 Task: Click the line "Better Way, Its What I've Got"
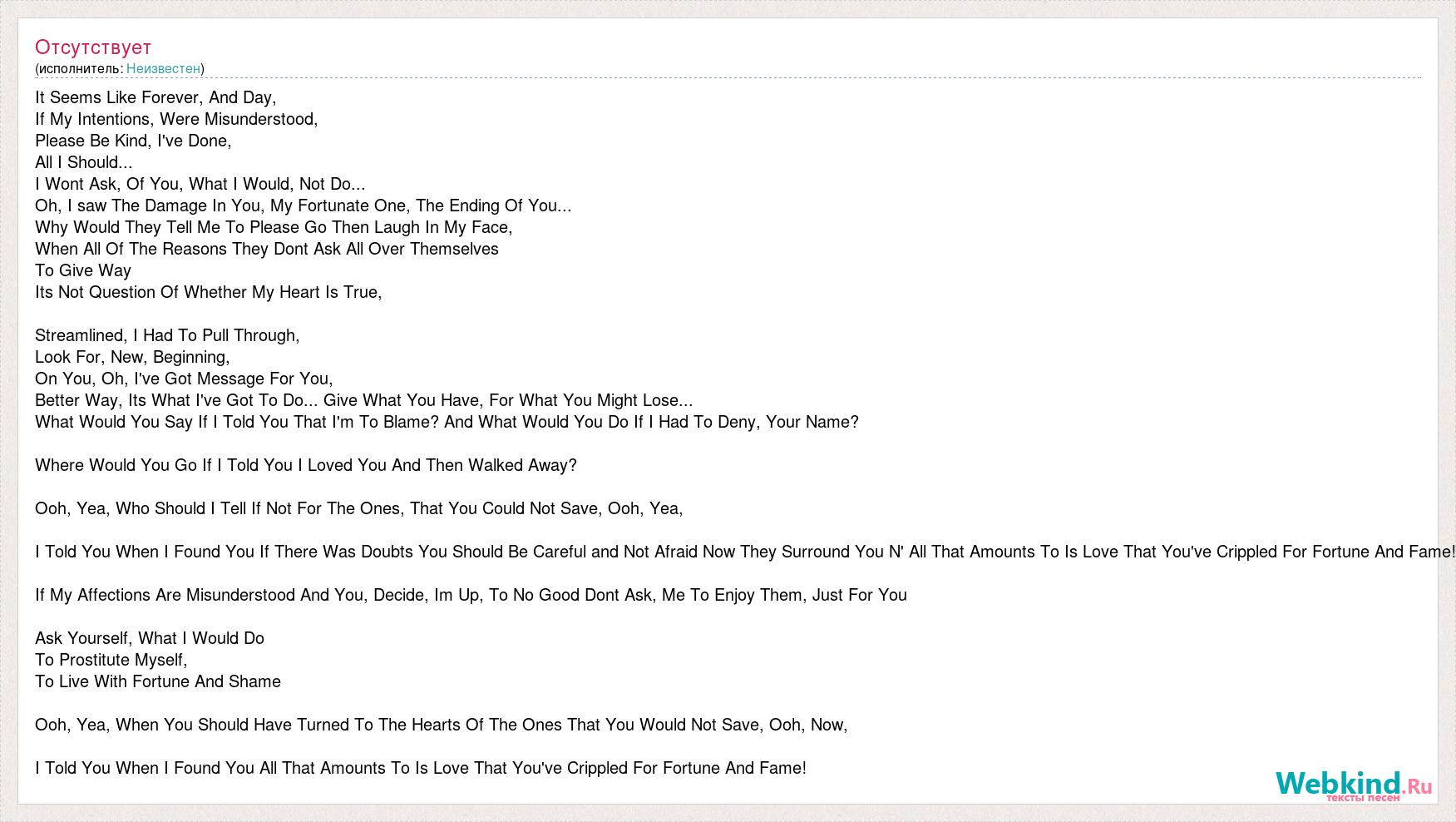pyautogui.click(x=364, y=400)
